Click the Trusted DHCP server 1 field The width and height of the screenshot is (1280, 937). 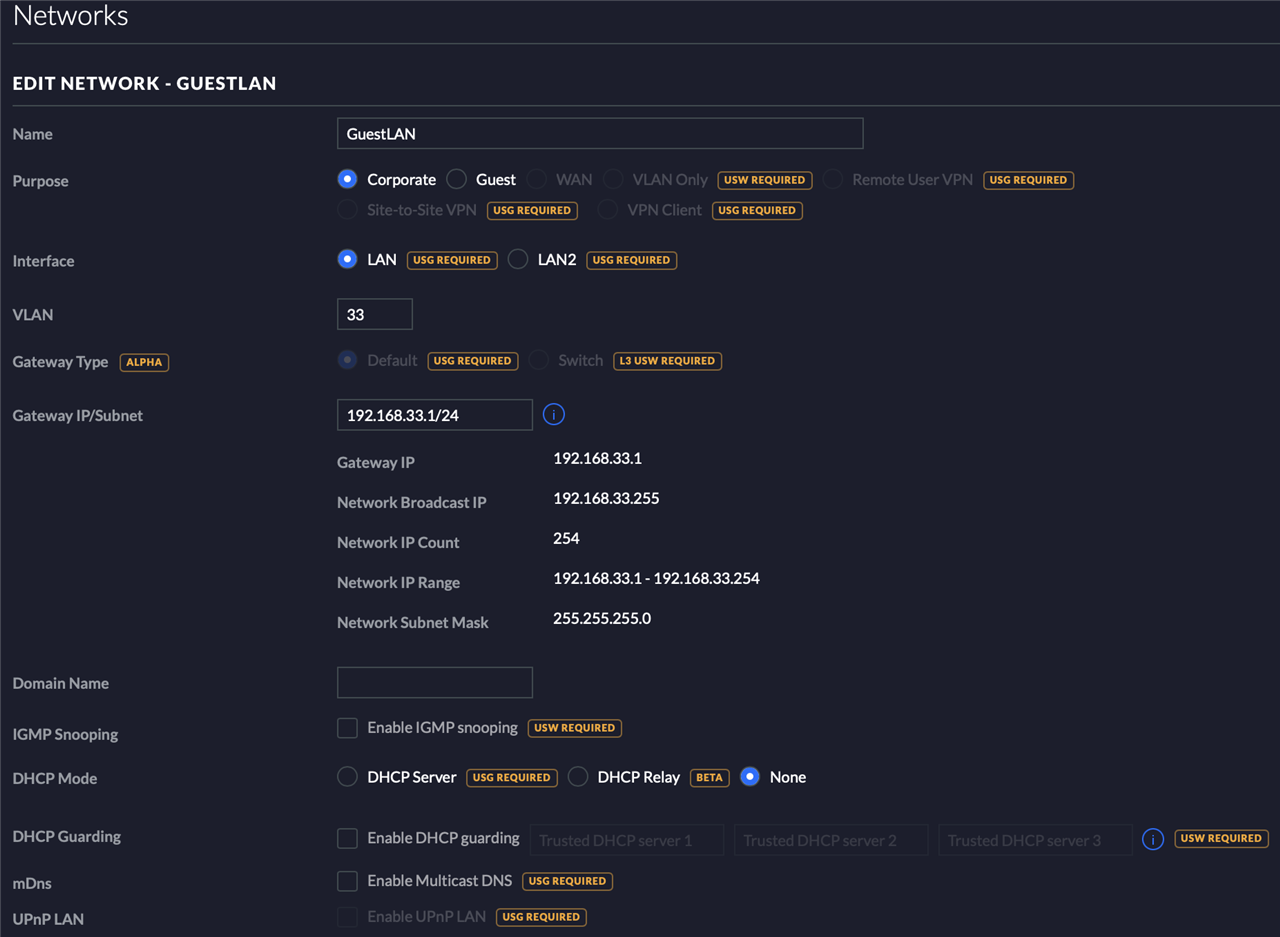[626, 840]
